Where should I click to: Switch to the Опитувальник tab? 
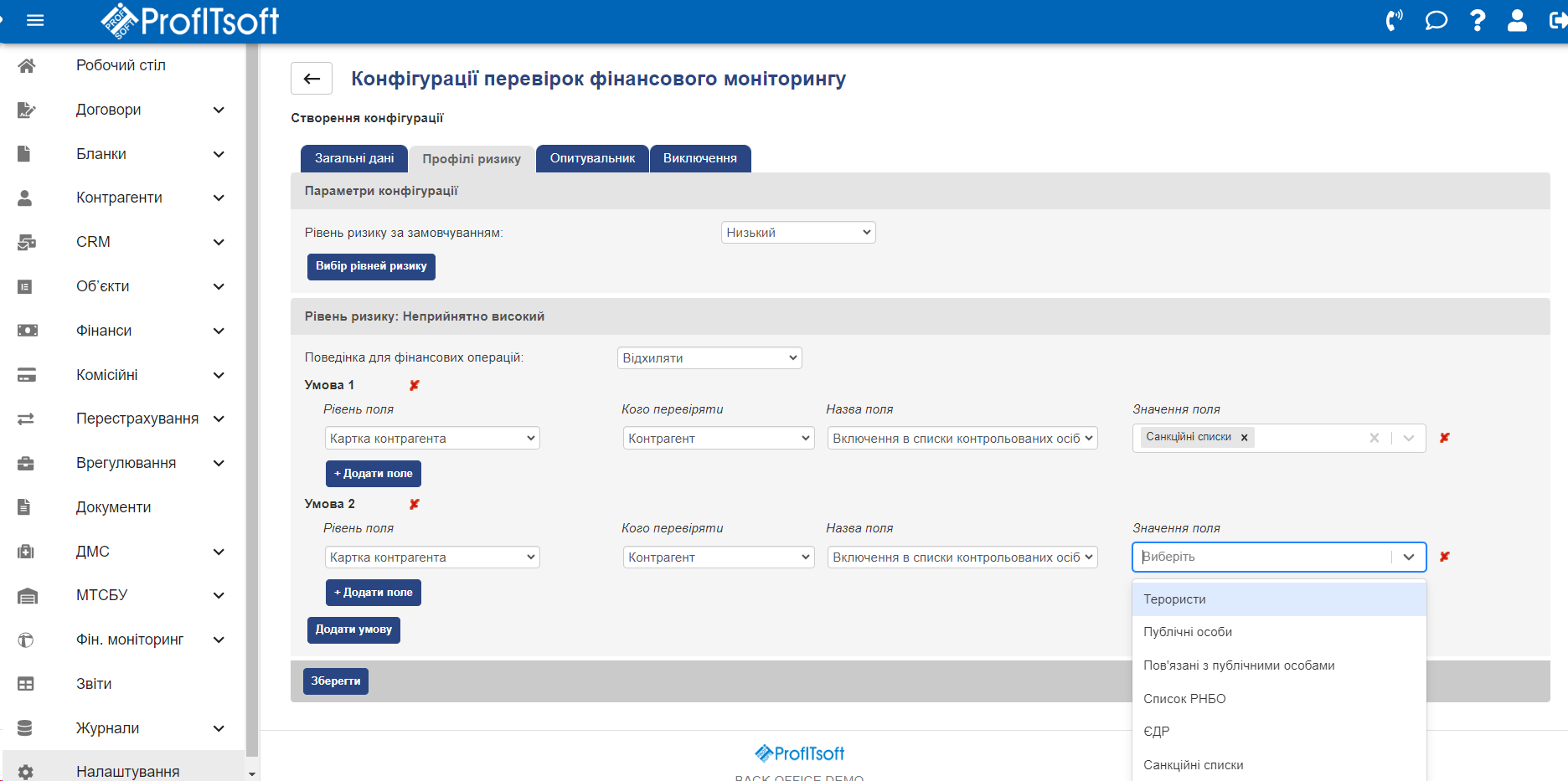tap(592, 158)
